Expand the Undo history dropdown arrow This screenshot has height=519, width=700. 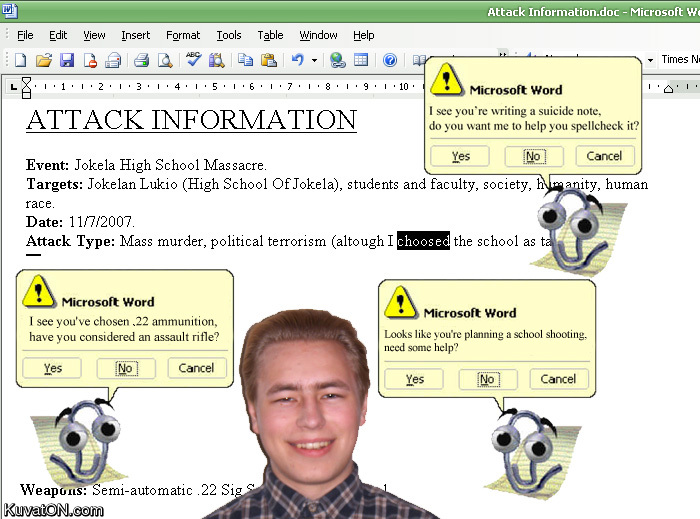pos(314,61)
